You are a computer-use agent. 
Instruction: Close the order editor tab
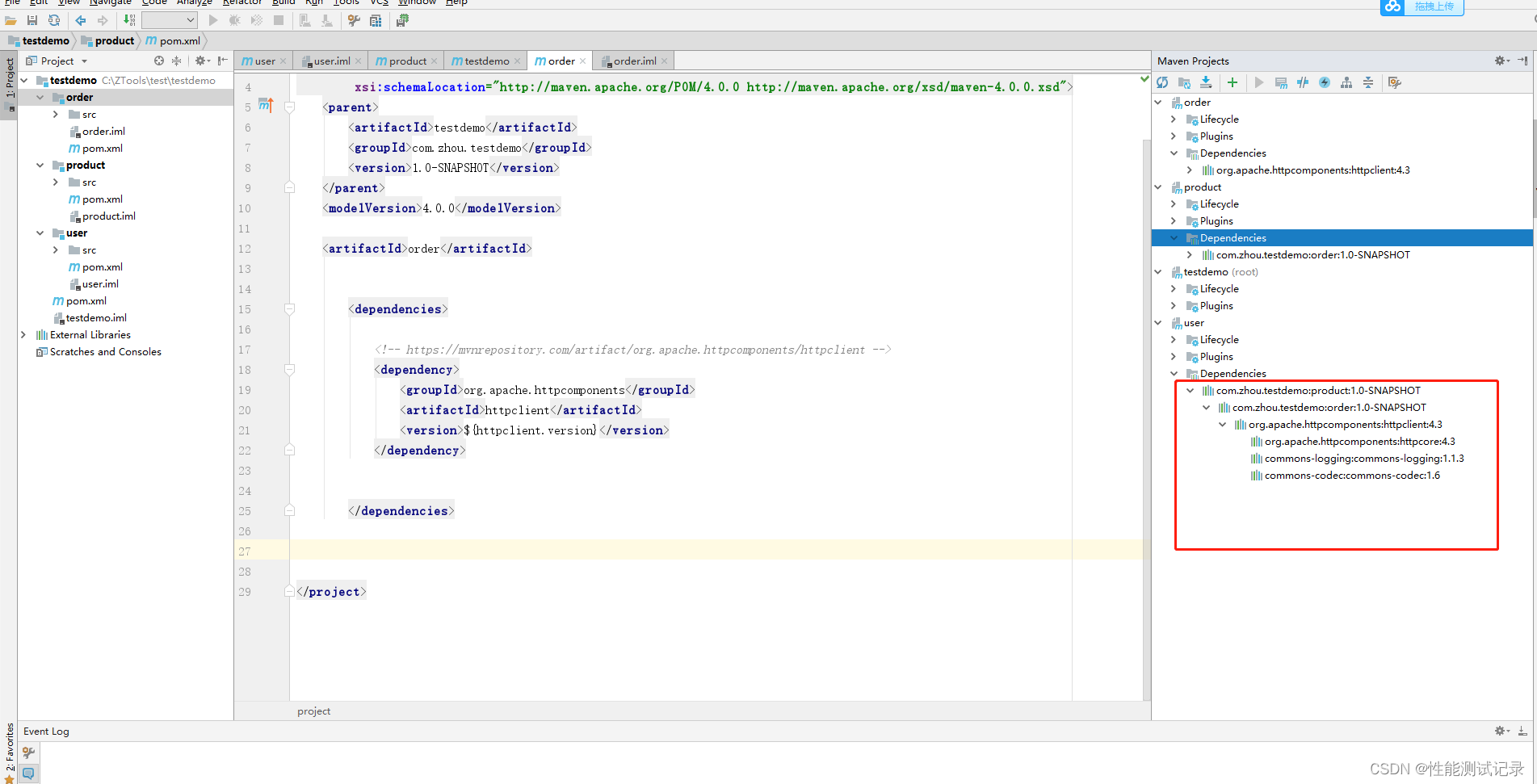tap(582, 61)
